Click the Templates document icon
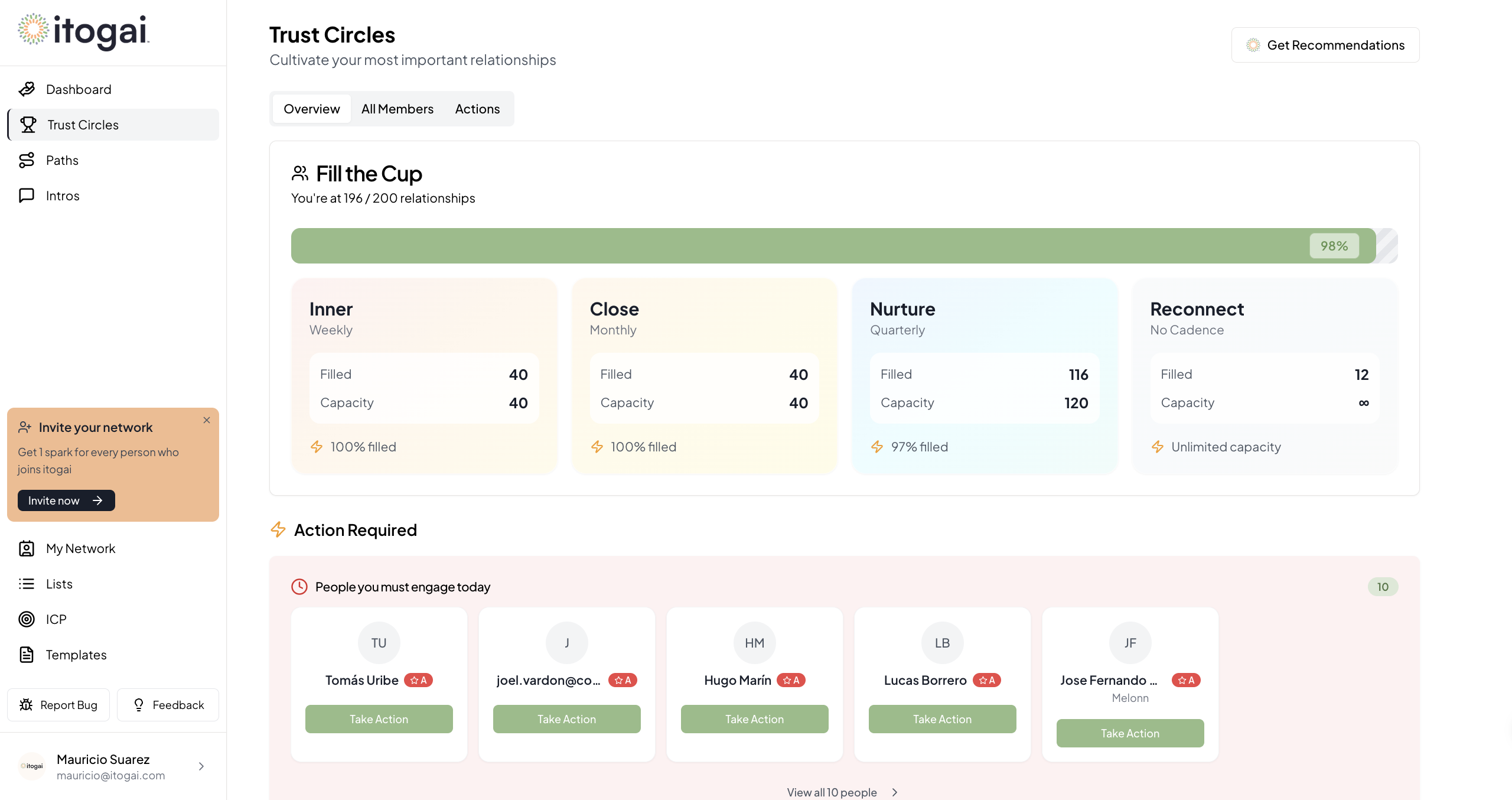The width and height of the screenshot is (1512, 800). pos(27,655)
